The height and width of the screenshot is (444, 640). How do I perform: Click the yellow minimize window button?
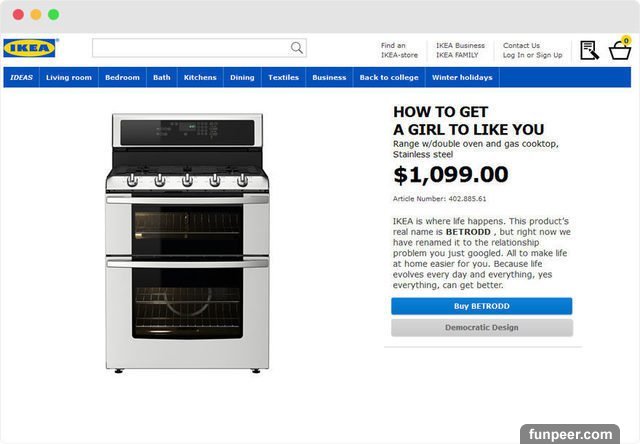tap(36, 15)
